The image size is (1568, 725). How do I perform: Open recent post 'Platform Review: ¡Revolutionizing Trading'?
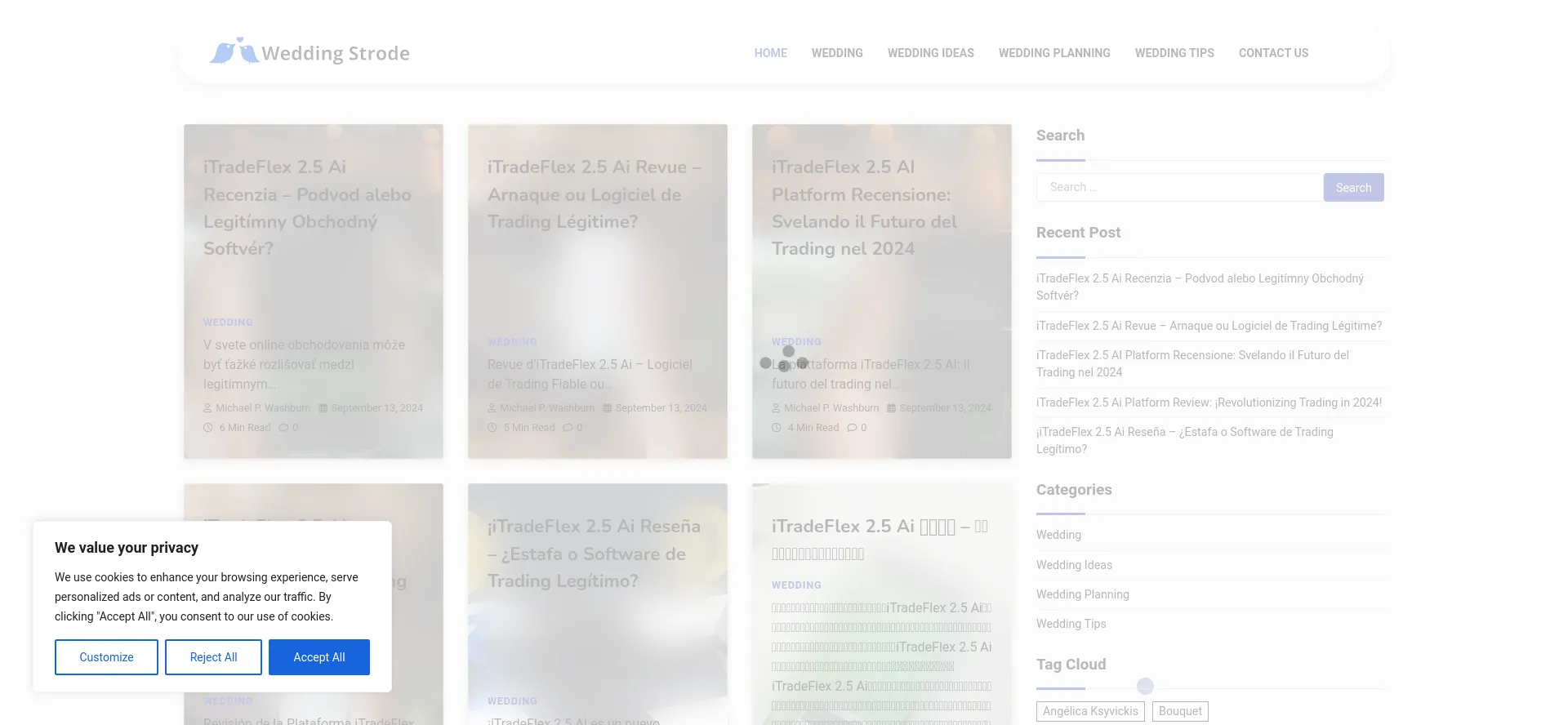pos(1209,403)
